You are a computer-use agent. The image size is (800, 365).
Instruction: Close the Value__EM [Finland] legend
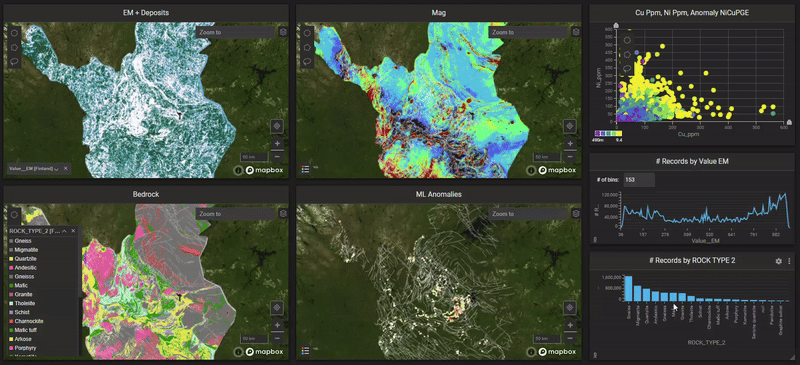(65, 168)
